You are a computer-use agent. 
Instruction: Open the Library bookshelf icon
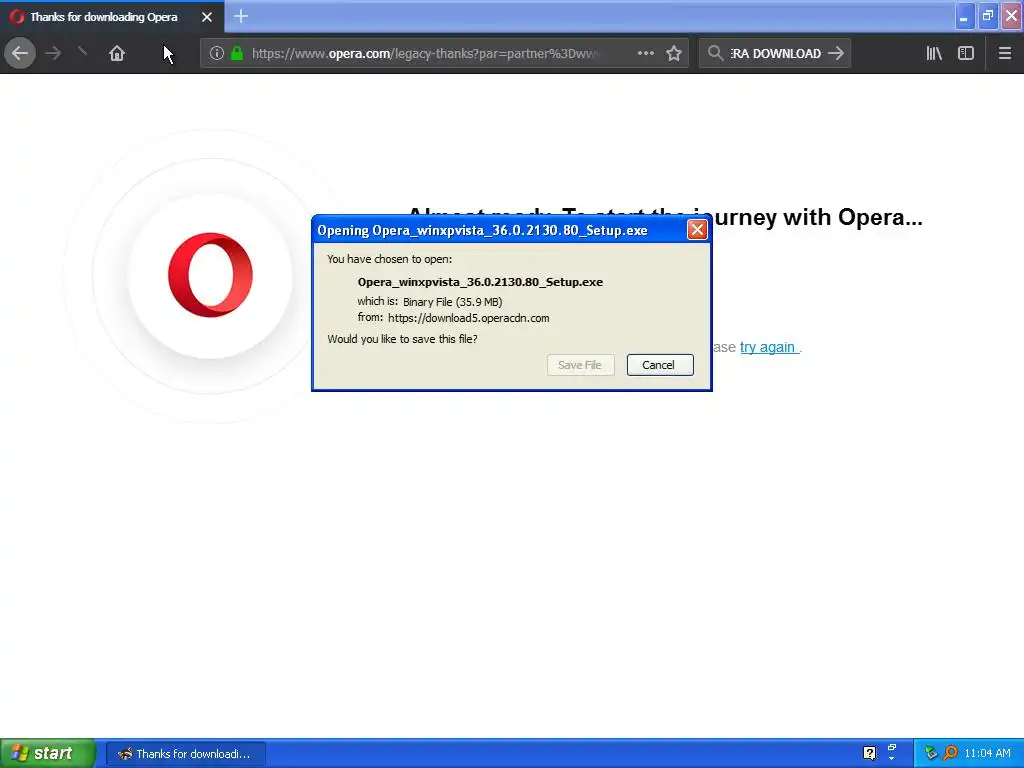pos(934,53)
